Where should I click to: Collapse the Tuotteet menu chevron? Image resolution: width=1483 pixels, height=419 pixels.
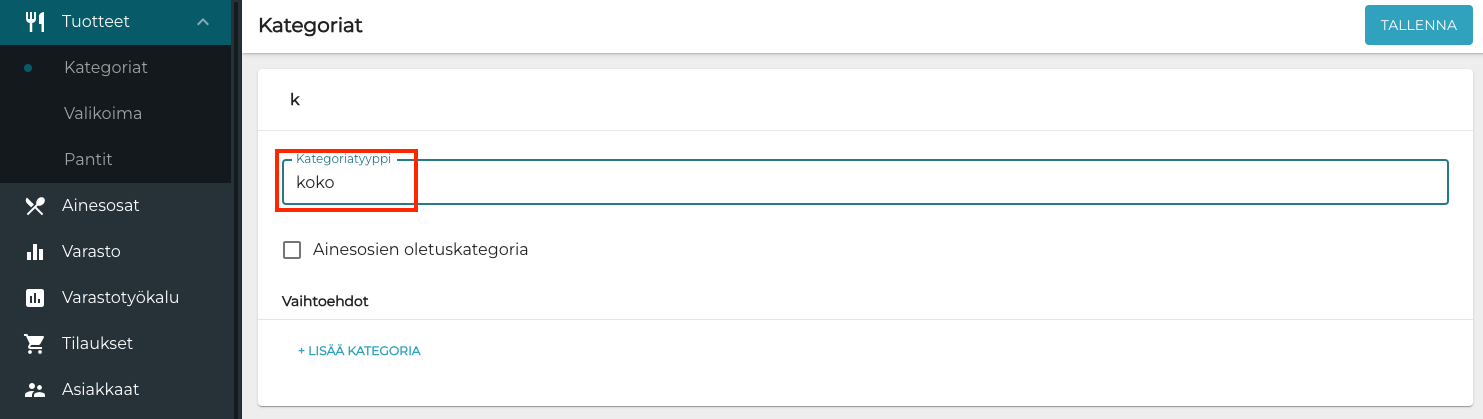point(203,21)
